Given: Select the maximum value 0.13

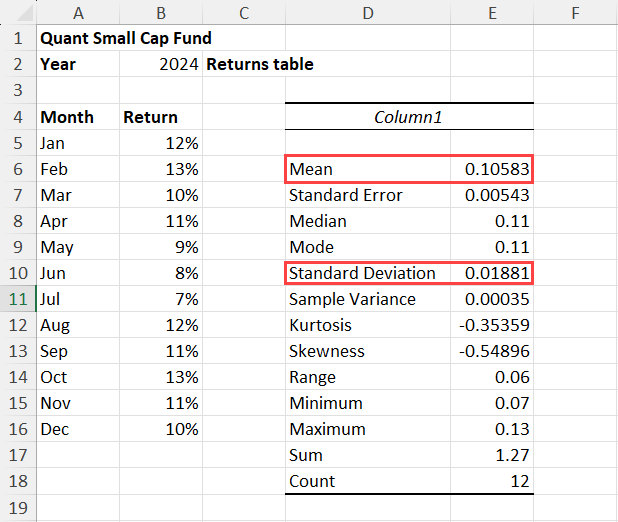Looking at the screenshot, I should point(492,429).
